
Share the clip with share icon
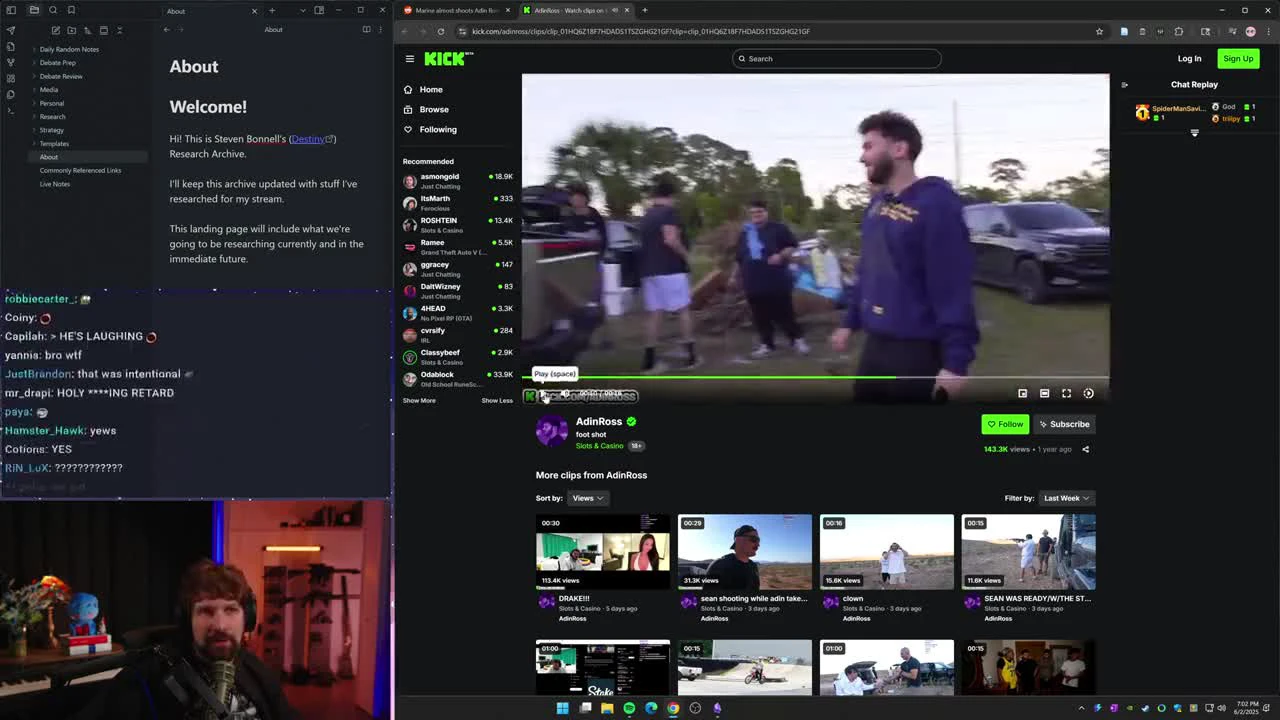click(1085, 449)
